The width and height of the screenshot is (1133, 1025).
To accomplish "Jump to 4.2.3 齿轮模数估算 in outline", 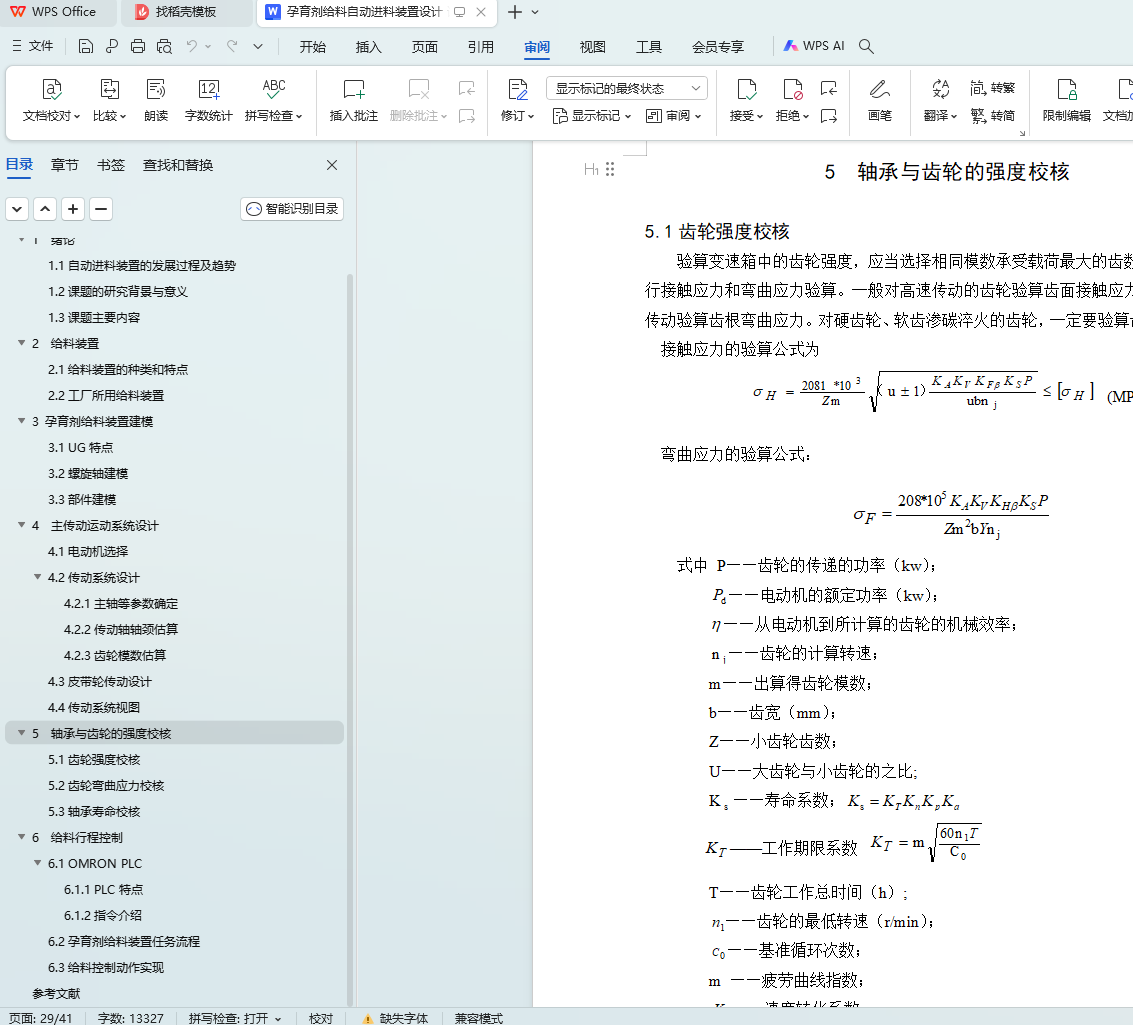I will (115, 655).
